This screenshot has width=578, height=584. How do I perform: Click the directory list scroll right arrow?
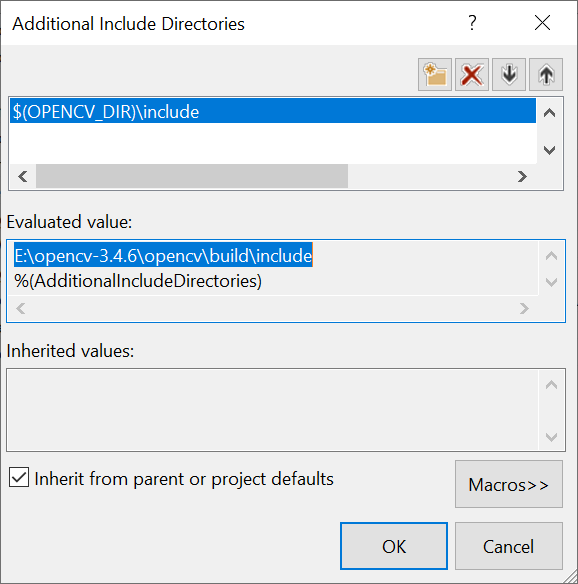click(522, 176)
